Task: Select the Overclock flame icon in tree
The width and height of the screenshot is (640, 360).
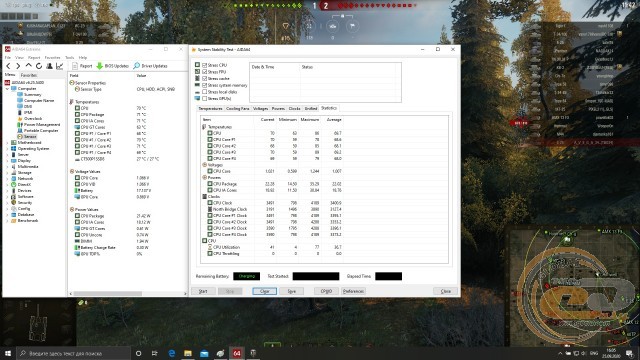Action: pyautogui.click(x=20, y=118)
